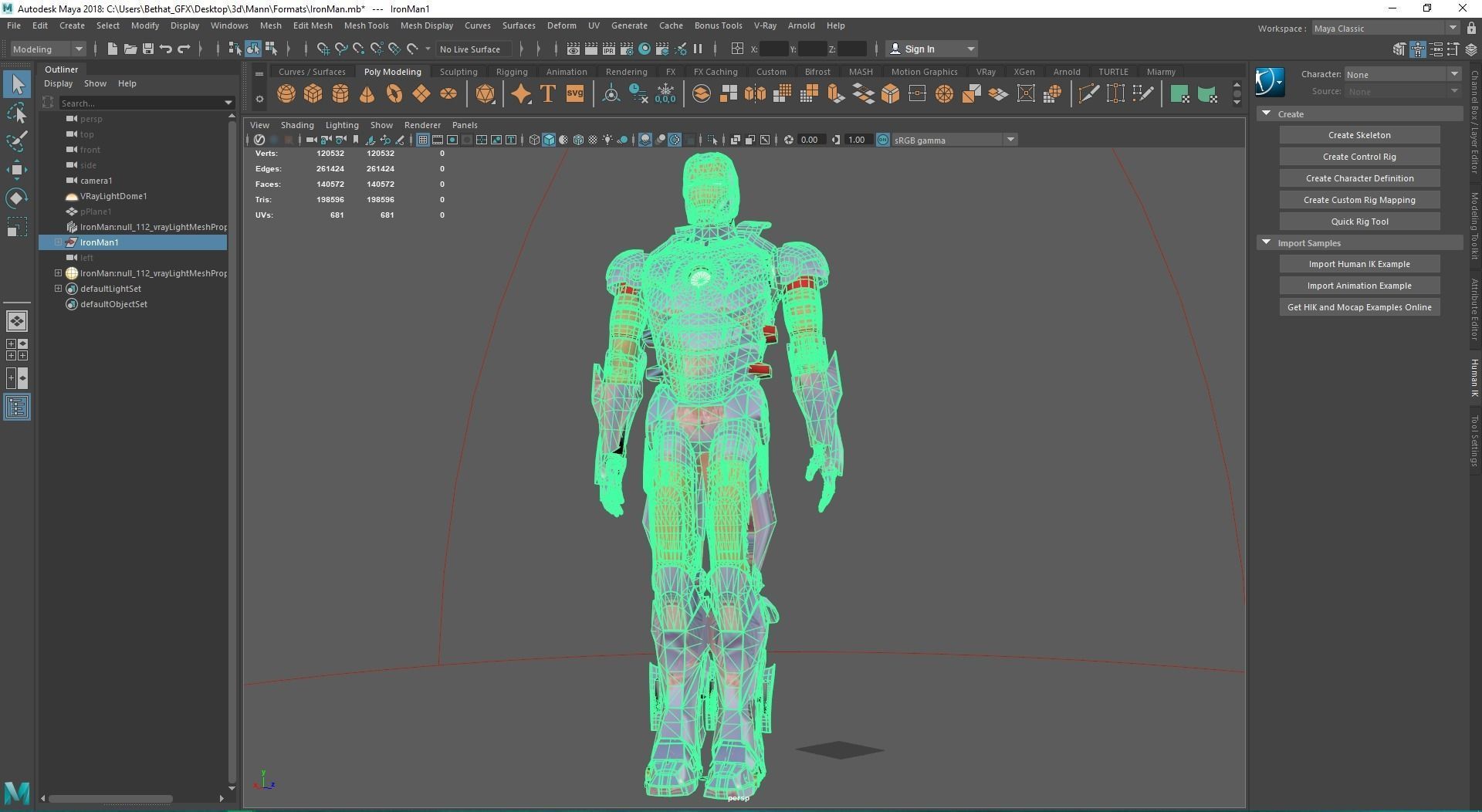This screenshot has height=812, width=1482.
Task: Open the Outliner Display menu
Action: (x=58, y=83)
